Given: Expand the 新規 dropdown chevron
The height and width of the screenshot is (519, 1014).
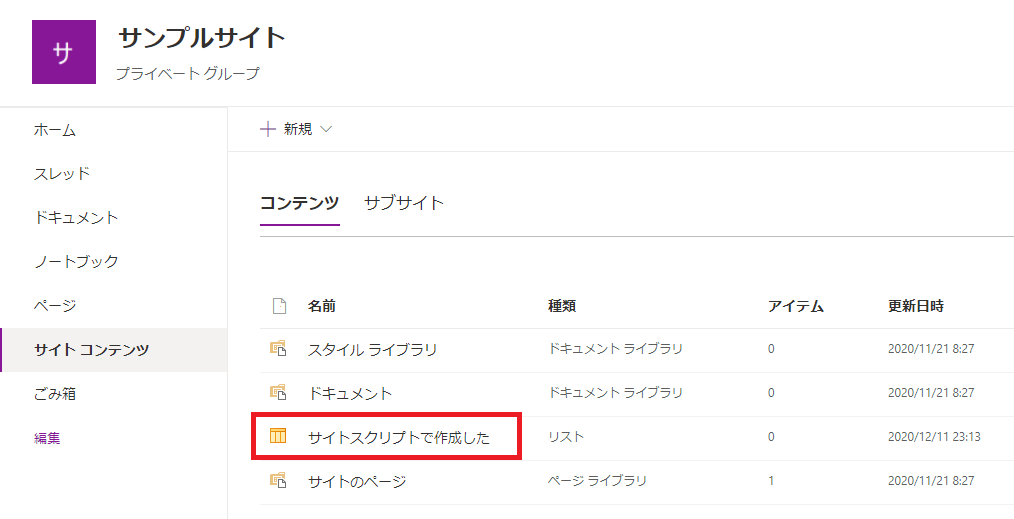Looking at the screenshot, I should 326,129.
